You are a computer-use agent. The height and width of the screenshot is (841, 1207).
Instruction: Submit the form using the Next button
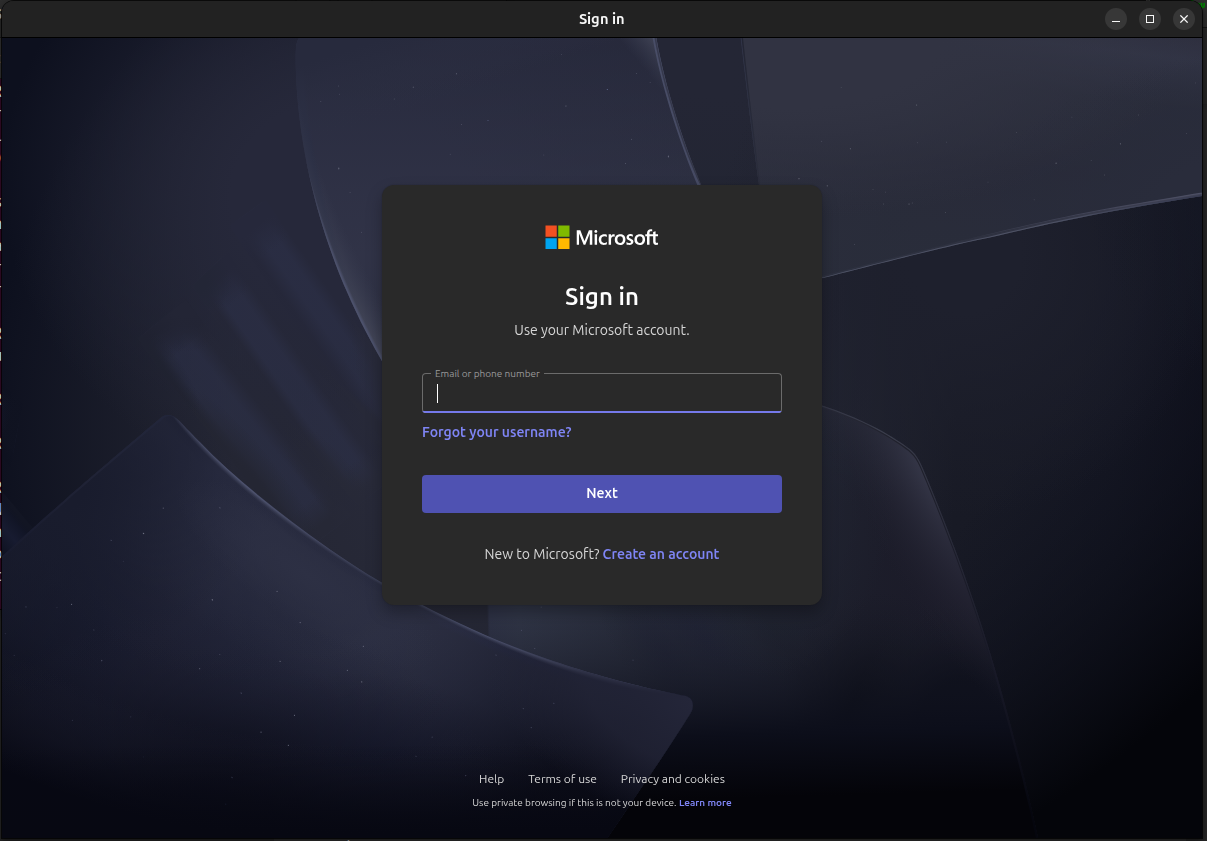601,493
